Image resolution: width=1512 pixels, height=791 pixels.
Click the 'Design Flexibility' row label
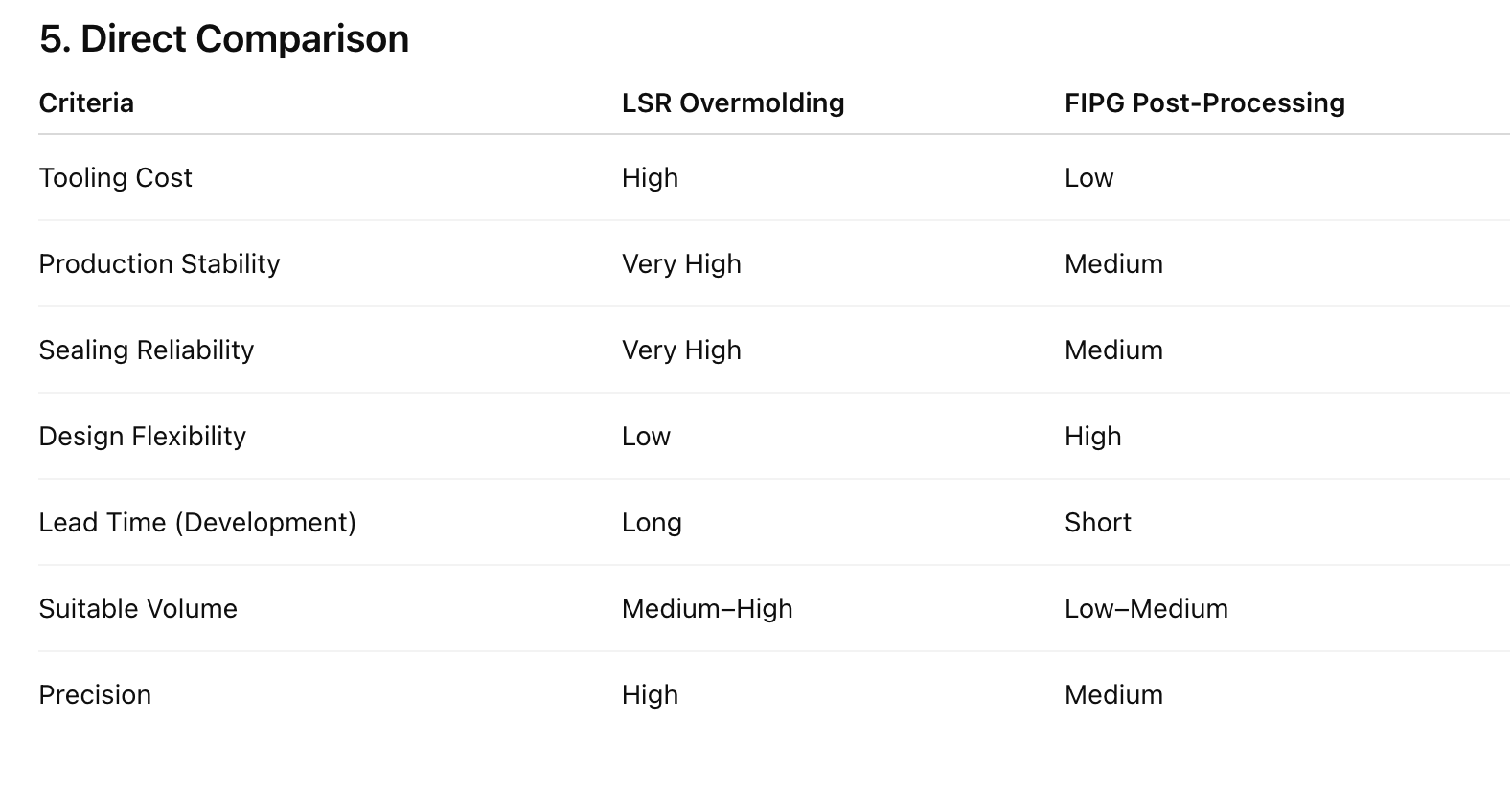142,437
